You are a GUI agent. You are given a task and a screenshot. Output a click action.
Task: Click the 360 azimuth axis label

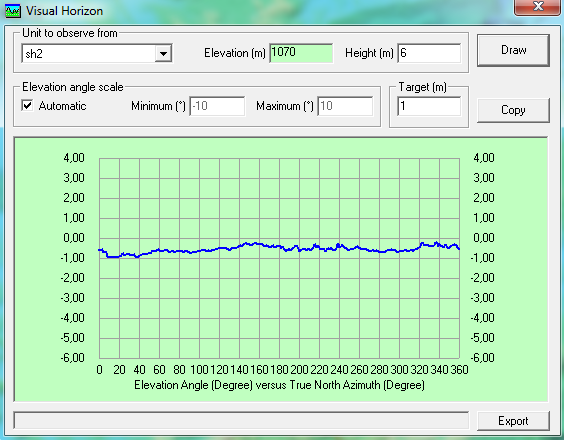[x=459, y=370]
